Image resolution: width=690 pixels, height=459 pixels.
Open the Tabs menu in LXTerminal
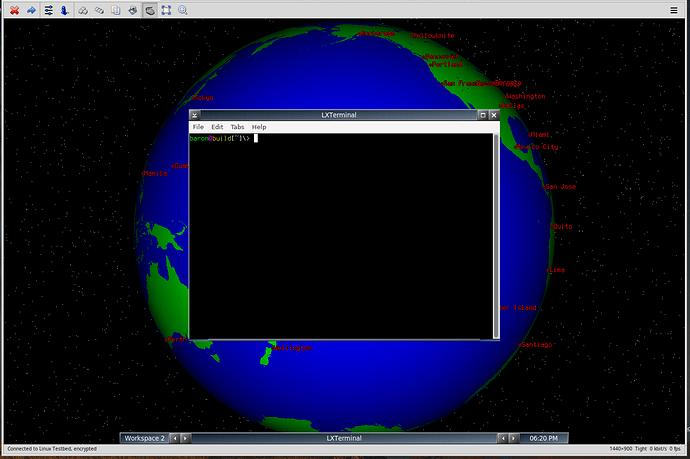coord(237,127)
